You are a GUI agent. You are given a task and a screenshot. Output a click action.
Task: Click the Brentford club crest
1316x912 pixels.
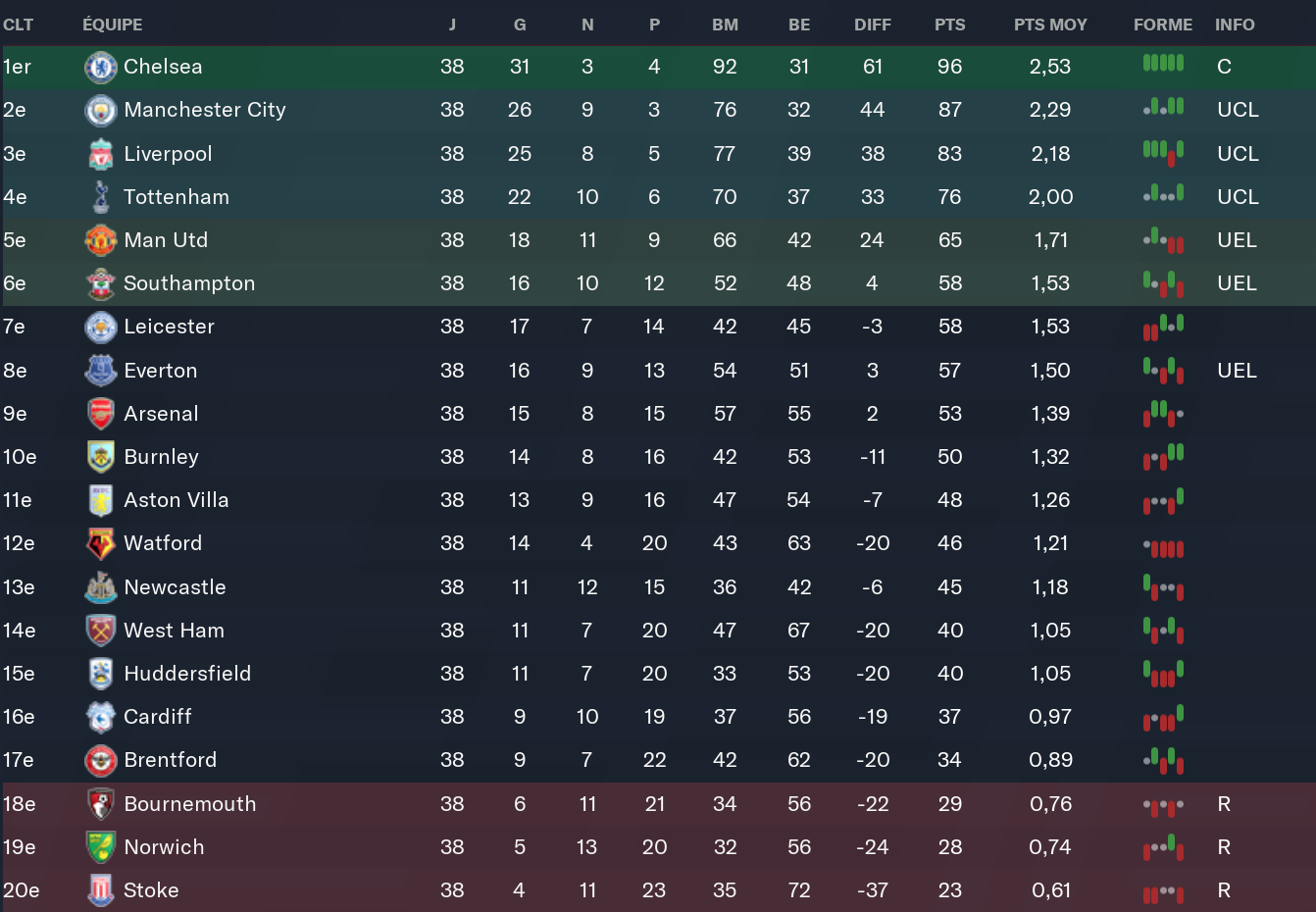[x=101, y=760]
